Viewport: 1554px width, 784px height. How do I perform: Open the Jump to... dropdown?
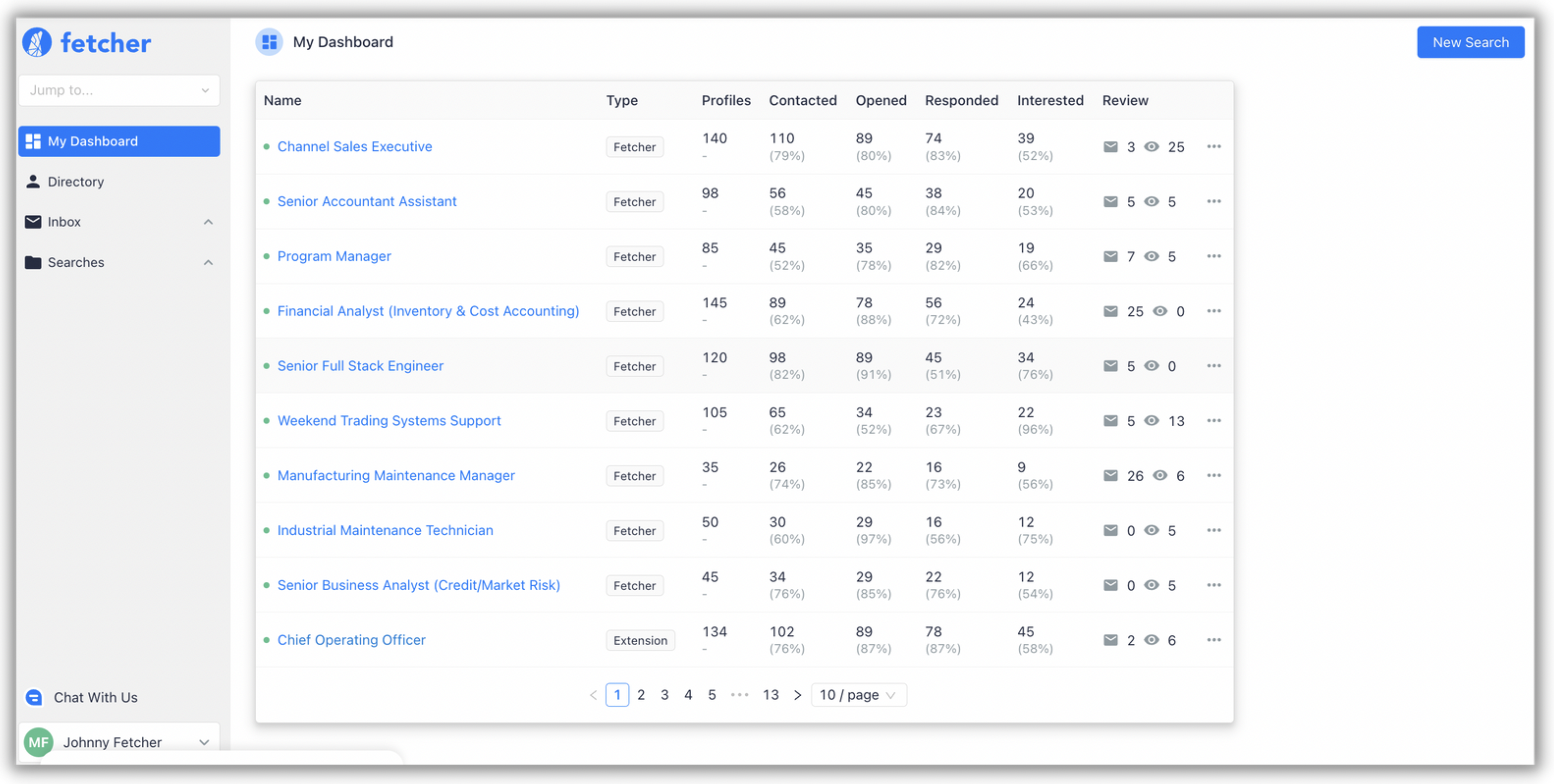[118, 90]
